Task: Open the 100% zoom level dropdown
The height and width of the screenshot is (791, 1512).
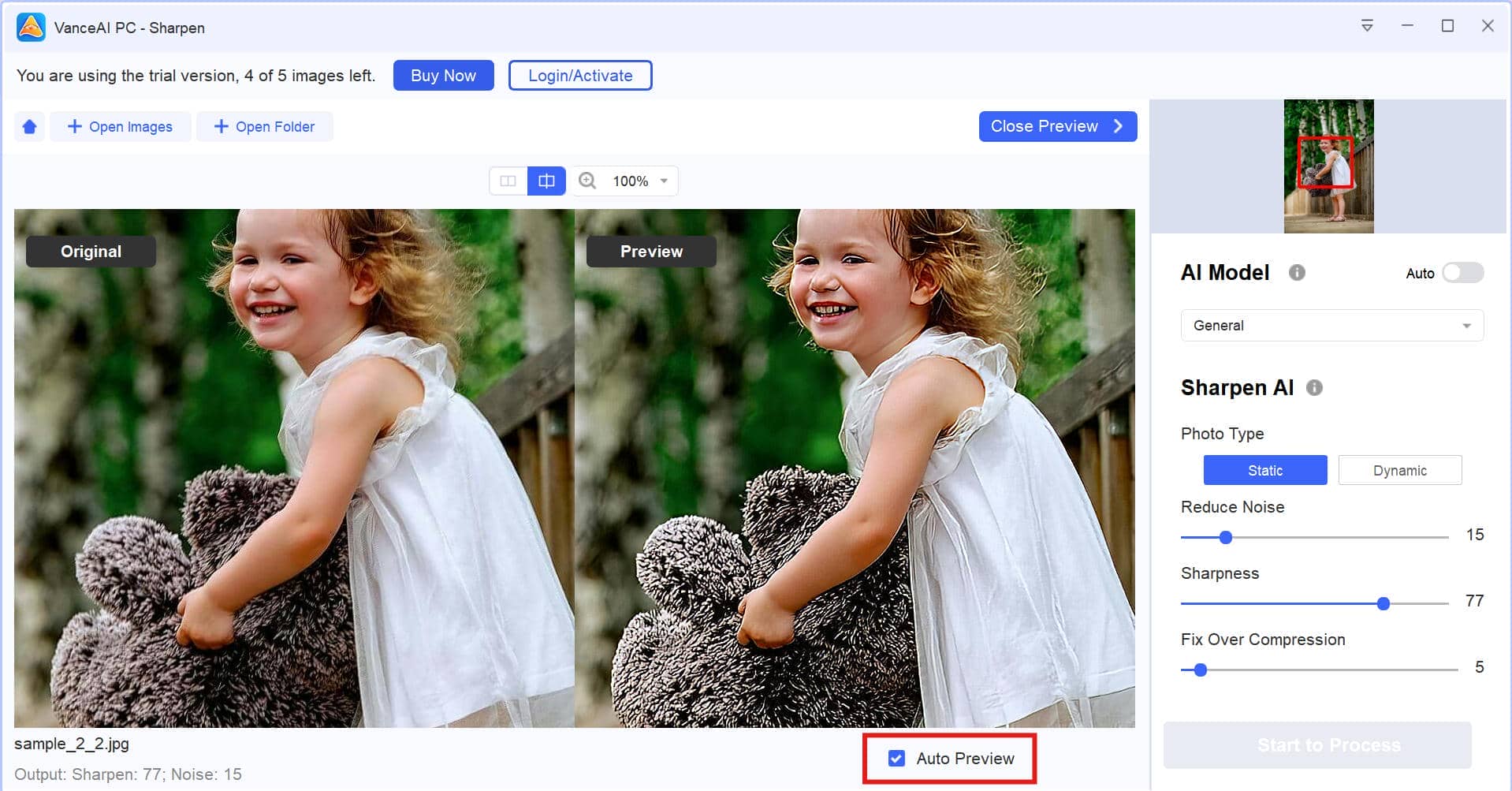Action: click(640, 181)
